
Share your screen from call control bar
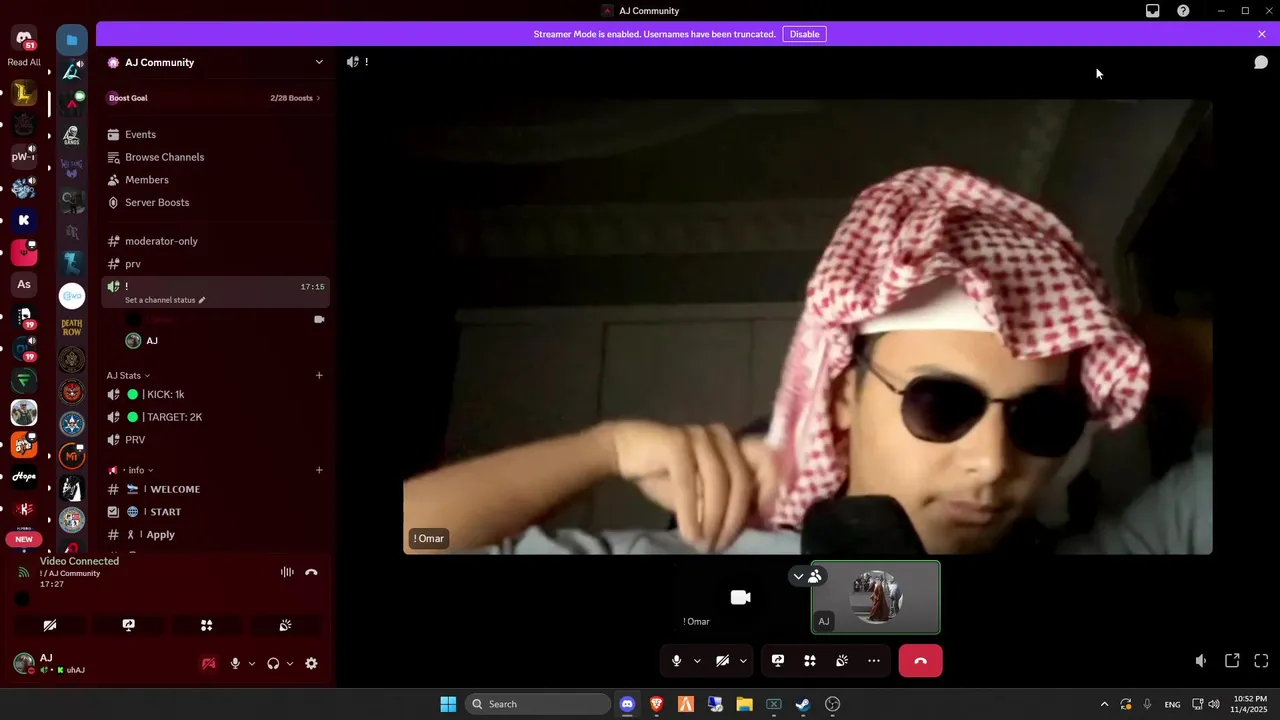point(778,661)
